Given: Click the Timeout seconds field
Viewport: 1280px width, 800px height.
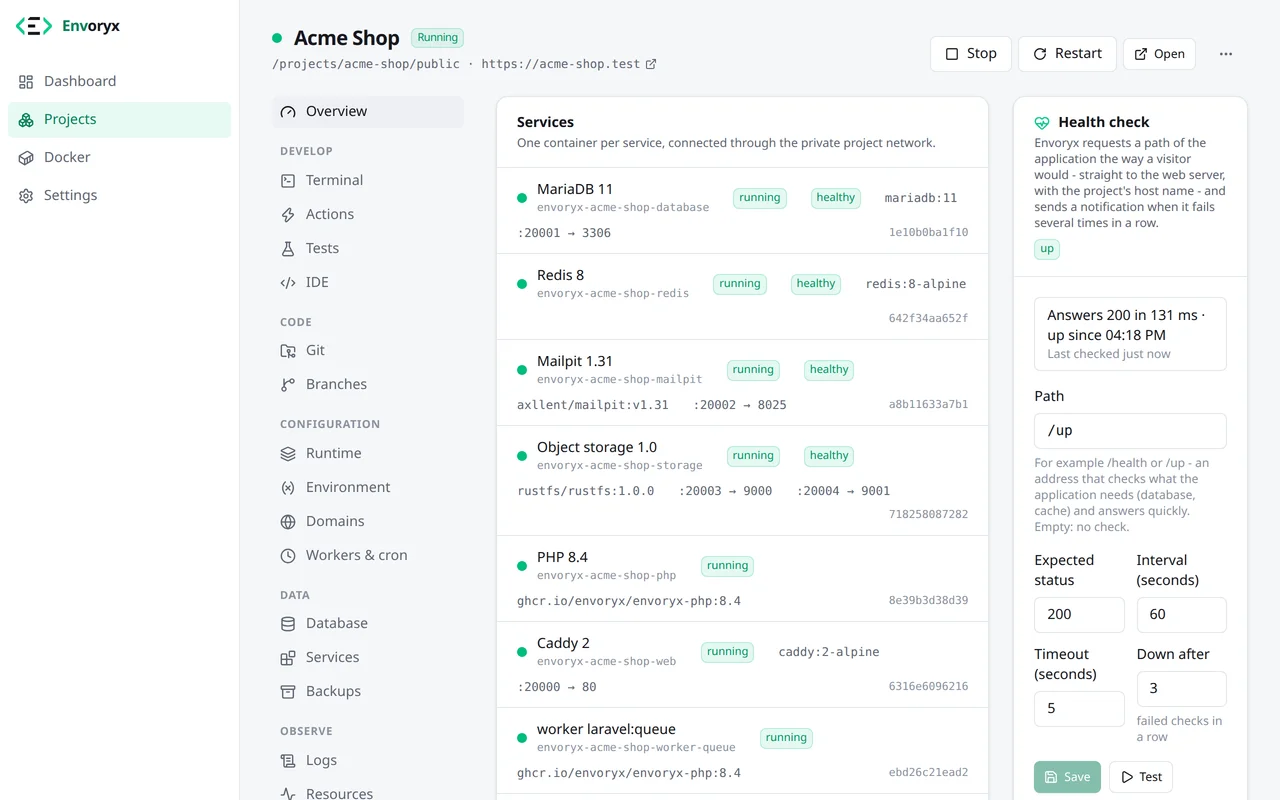Looking at the screenshot, I should pos(1079,709).
